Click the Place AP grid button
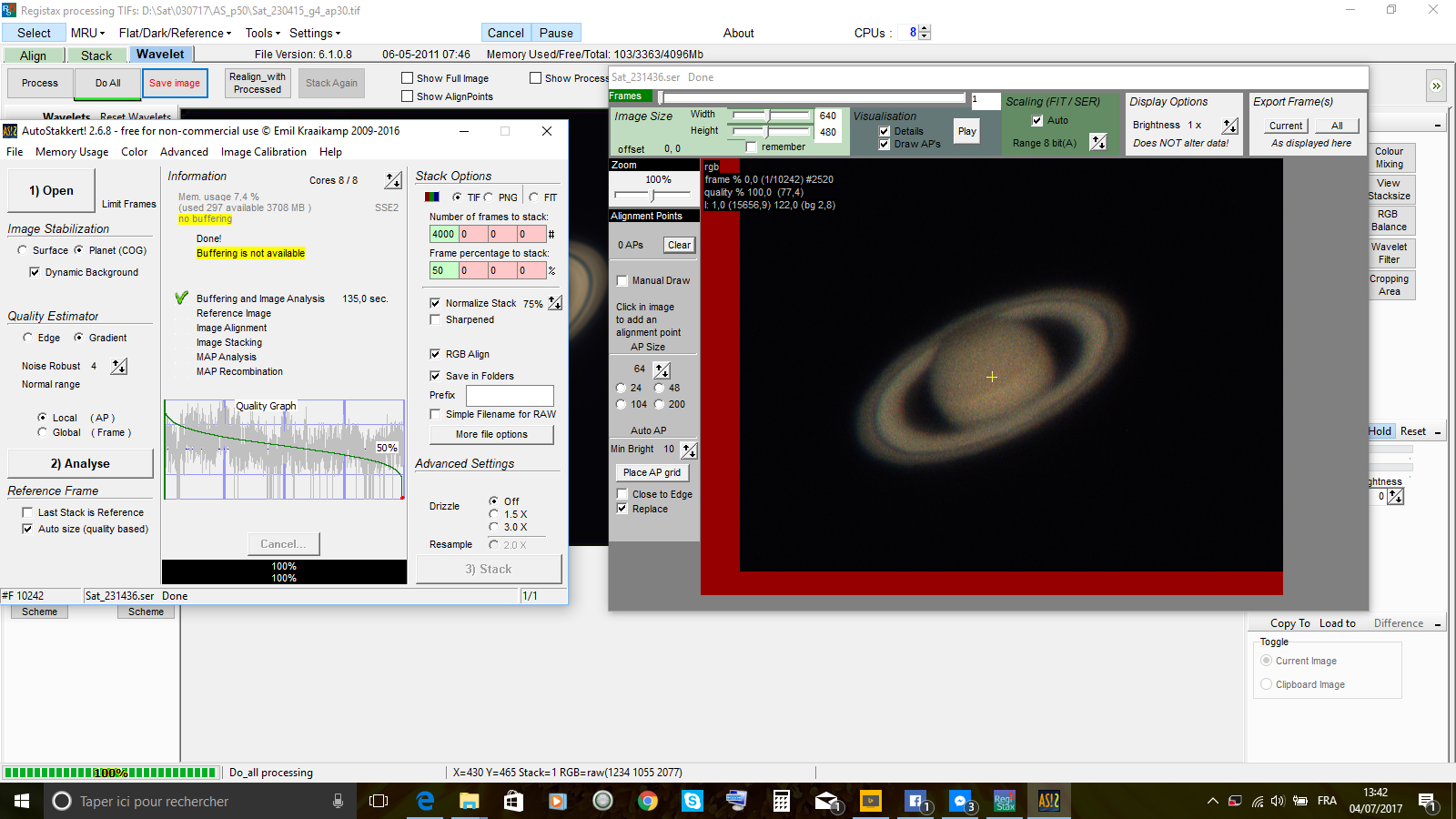 tap(652, 472)
